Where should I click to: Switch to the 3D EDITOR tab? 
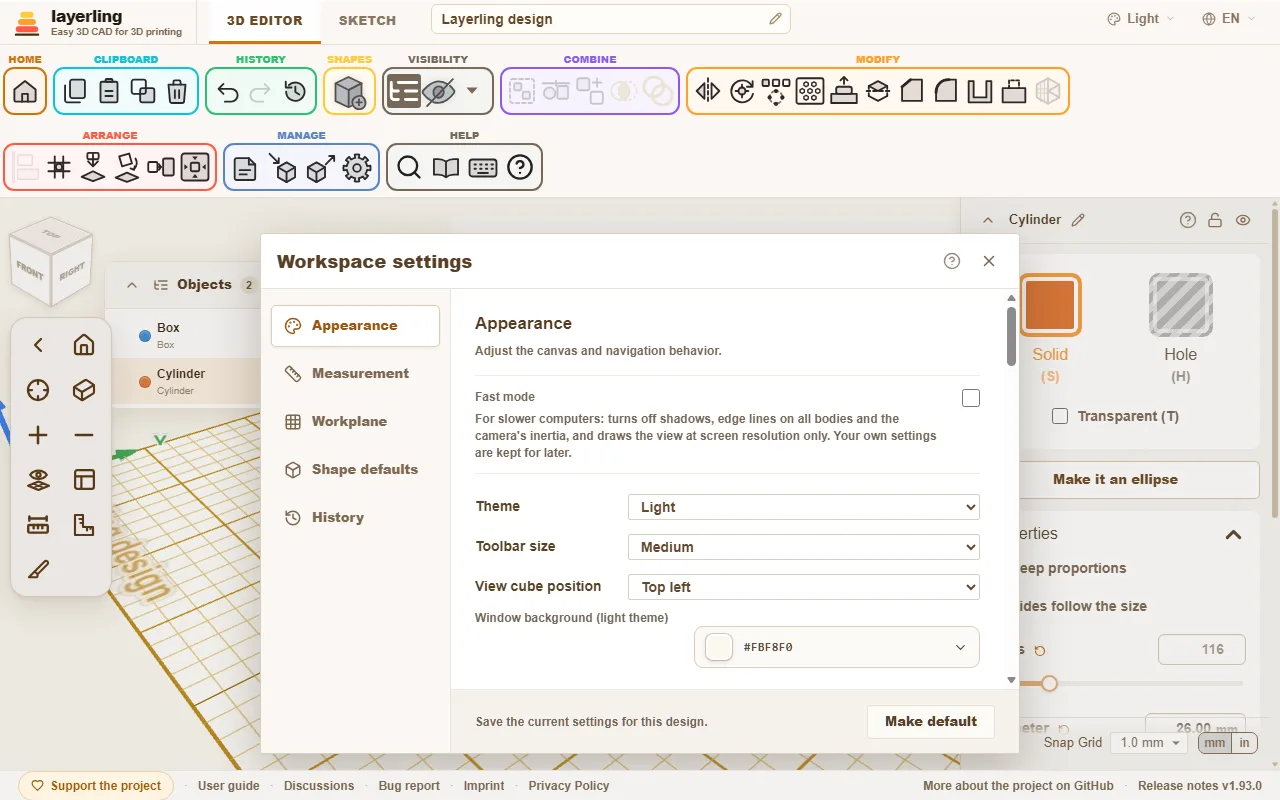[263, 20]
